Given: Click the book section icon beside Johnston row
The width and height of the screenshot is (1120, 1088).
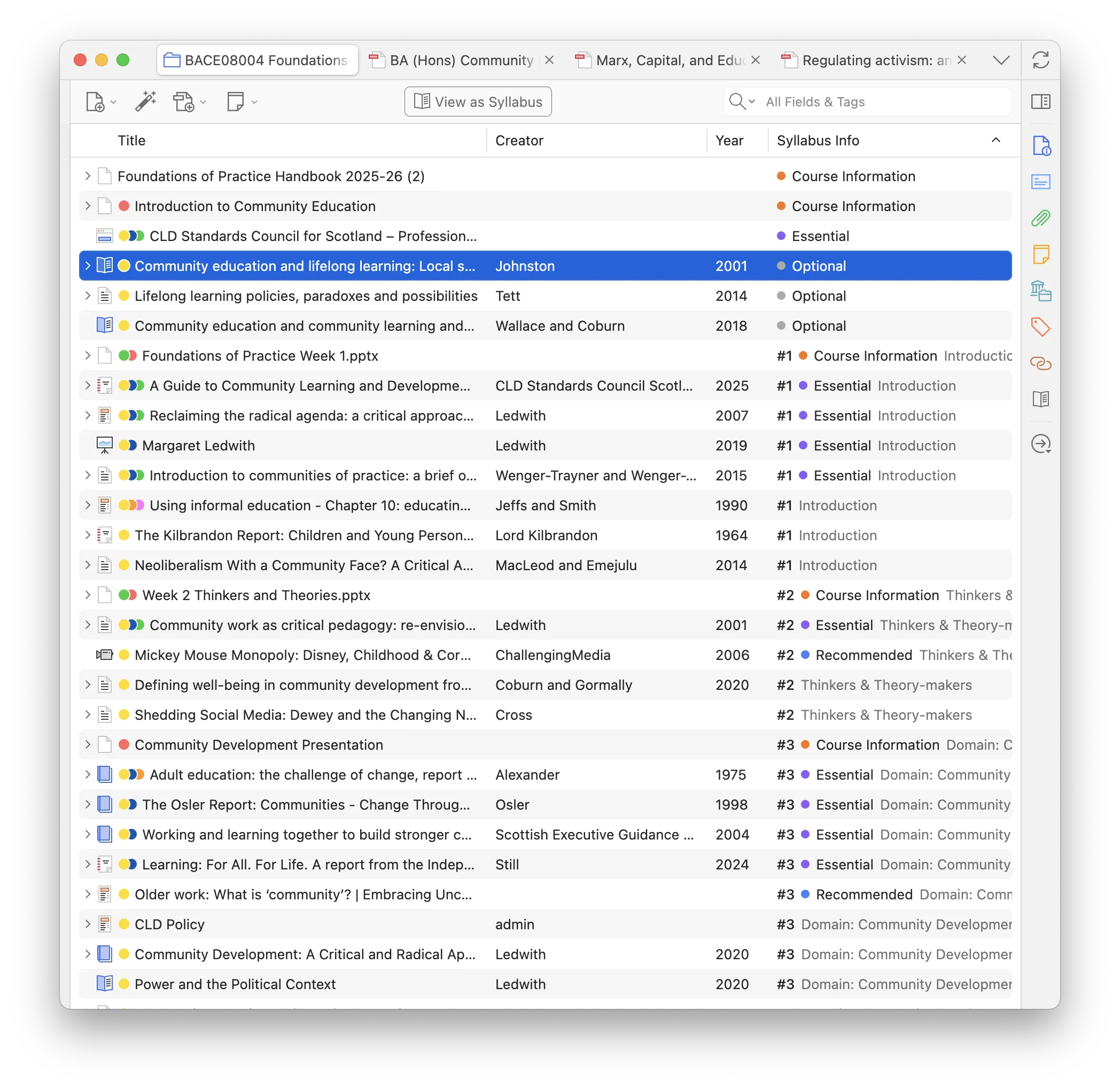Looking at the screenshot, I should tap(105, 266).
